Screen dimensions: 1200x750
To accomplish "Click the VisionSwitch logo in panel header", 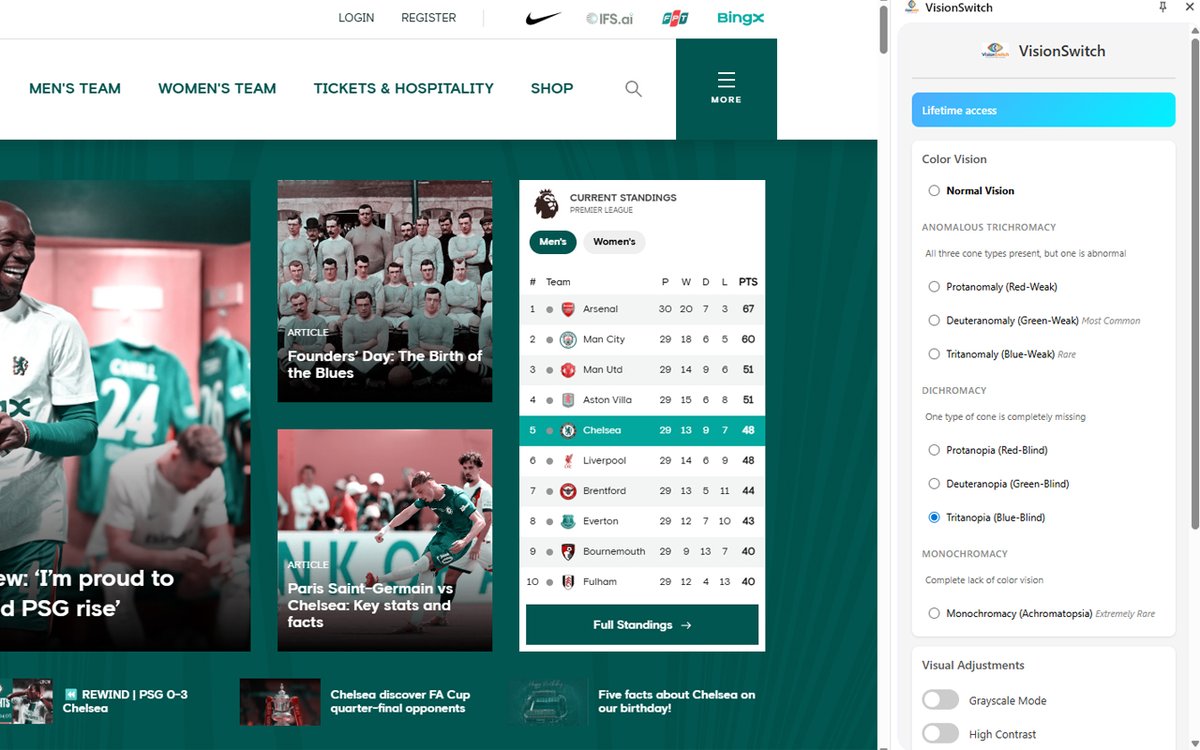I will point(995,51).
